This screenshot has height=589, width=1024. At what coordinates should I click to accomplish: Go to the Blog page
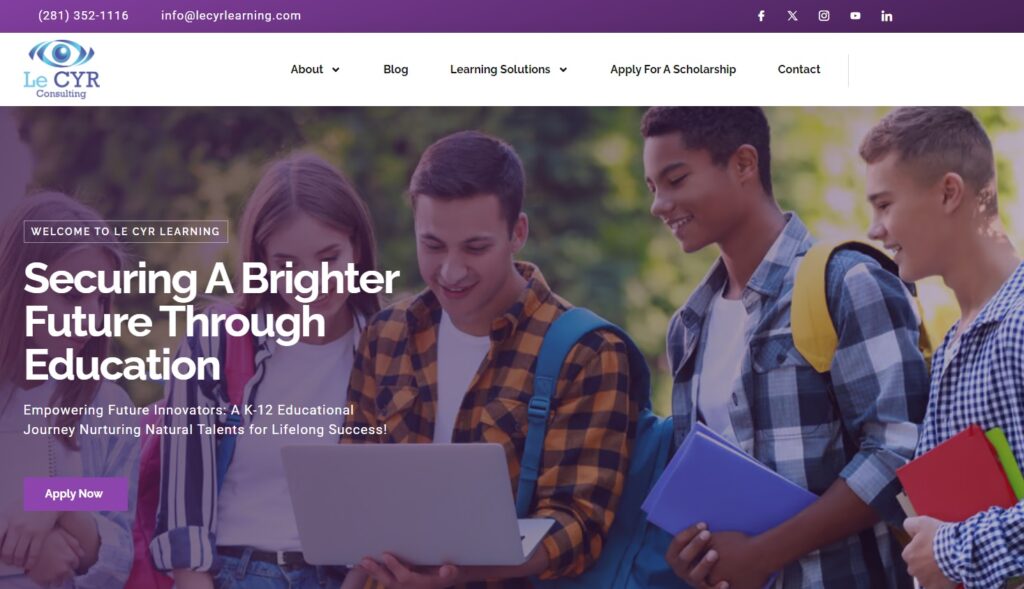tap(396, 69)
